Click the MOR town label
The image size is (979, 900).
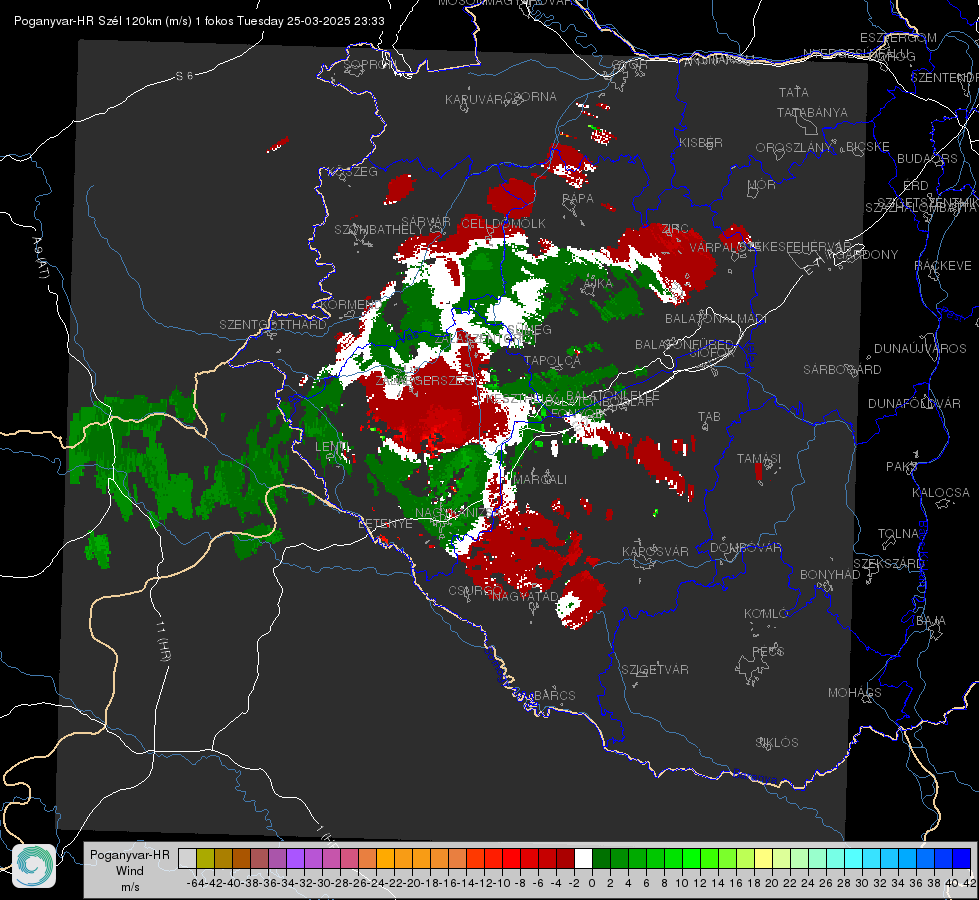click(762, 184)
